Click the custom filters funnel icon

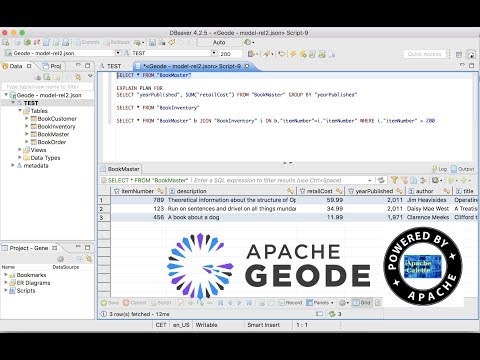point(394,180)
